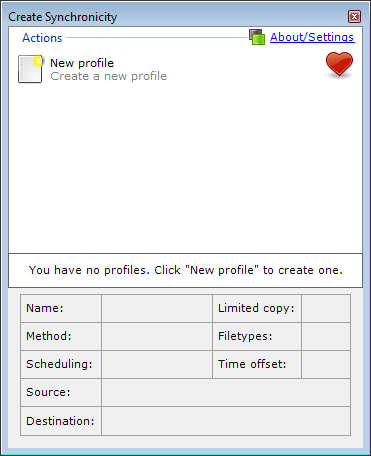The height and width of the screenshot is (456, 371).
Task: Click the "Destination:" label cell
Action: tap(61, 421)
